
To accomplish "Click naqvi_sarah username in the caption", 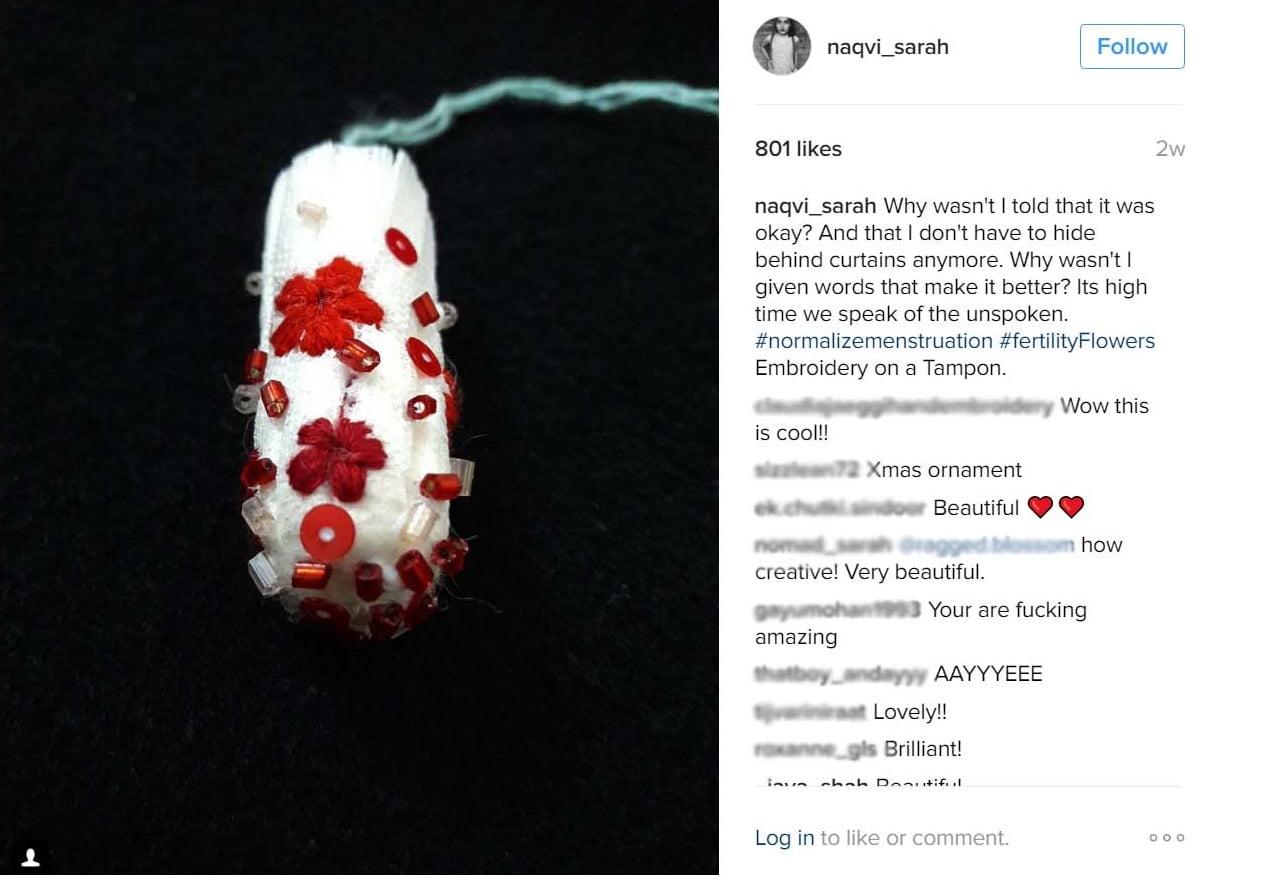I will 815,206.
